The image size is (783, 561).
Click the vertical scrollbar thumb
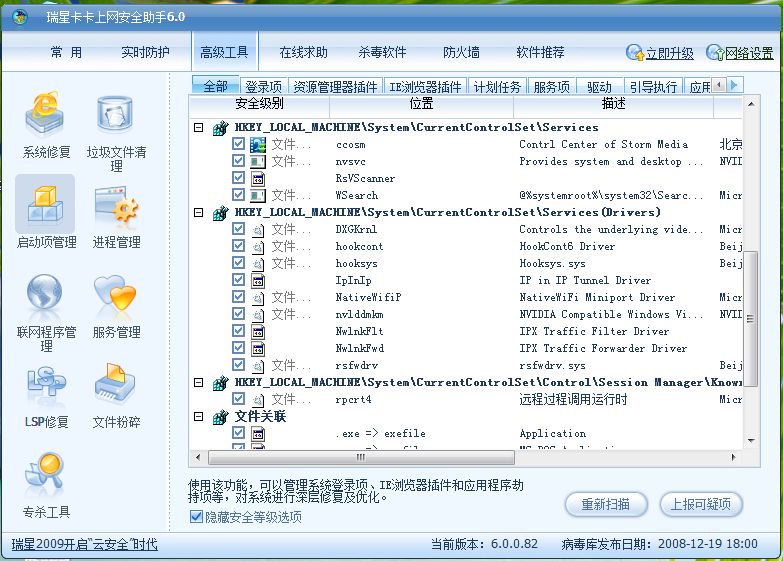coord(751,319)
